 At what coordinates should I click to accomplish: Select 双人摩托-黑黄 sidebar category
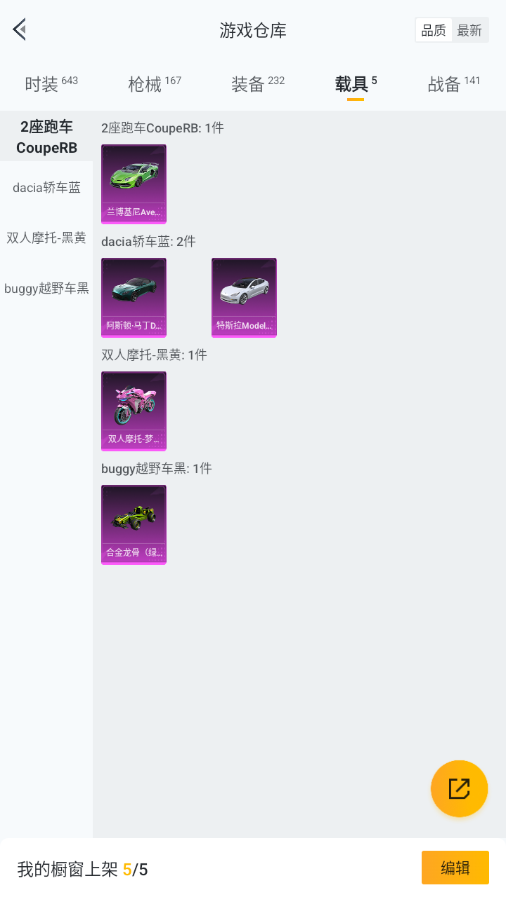tap(46, 237)
